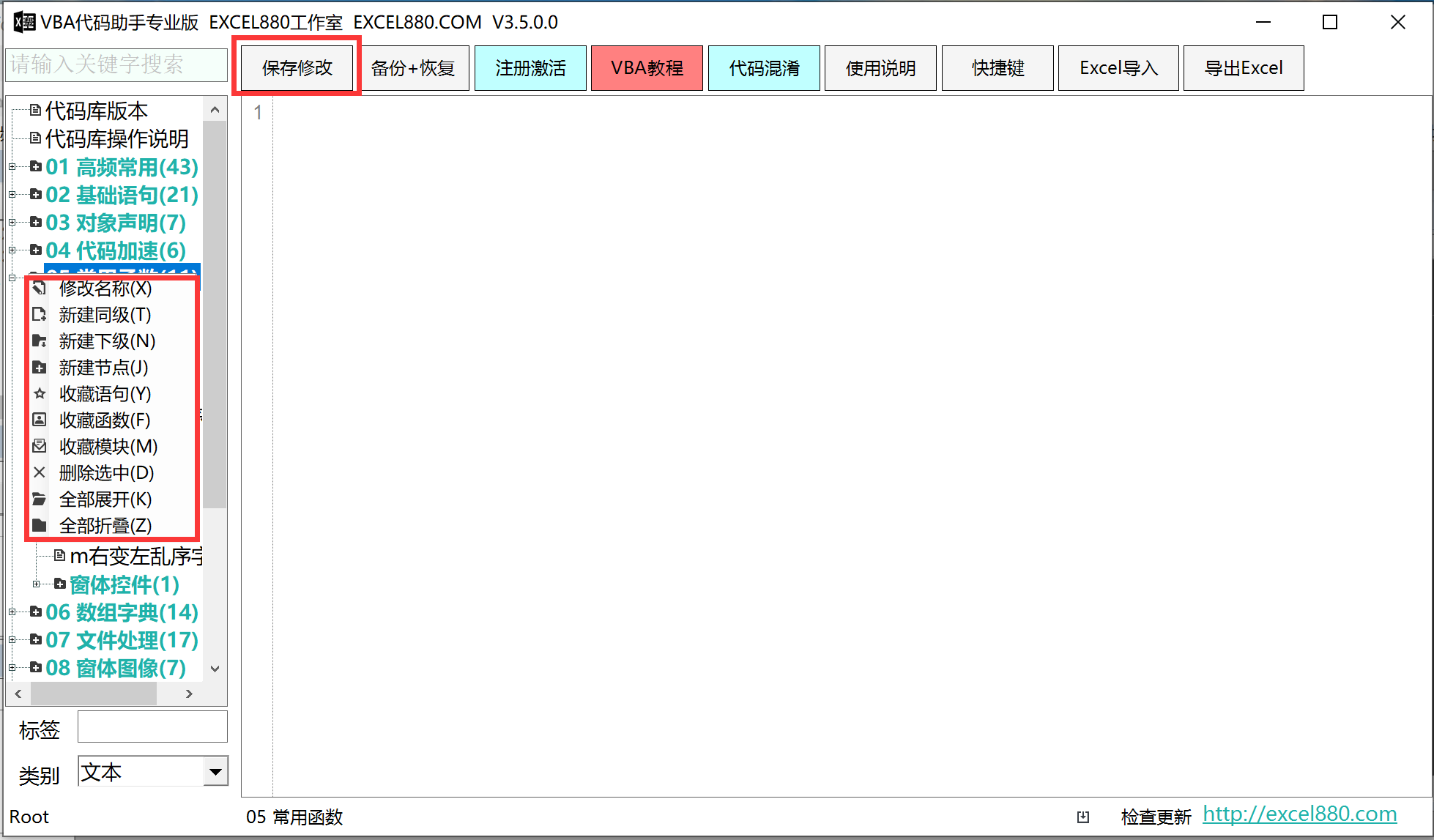This screenshot has height=840, width=1434.
Task: Expand the 01 高频常用 tree node
Action: coord(12,167)
